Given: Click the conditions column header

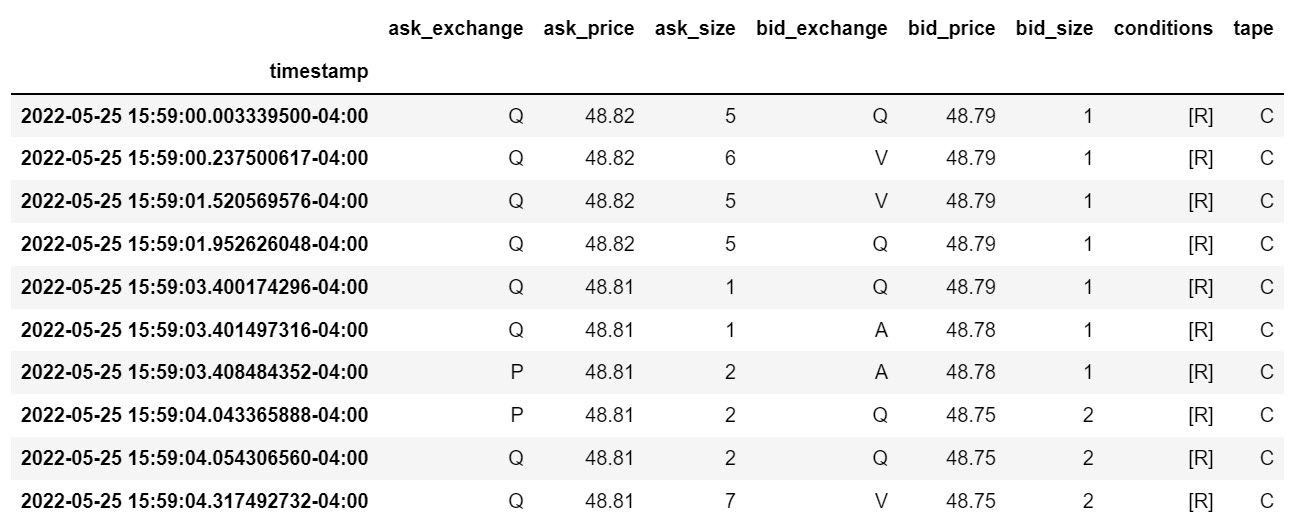Looking at the screenshot, I should pos(1163,29).
